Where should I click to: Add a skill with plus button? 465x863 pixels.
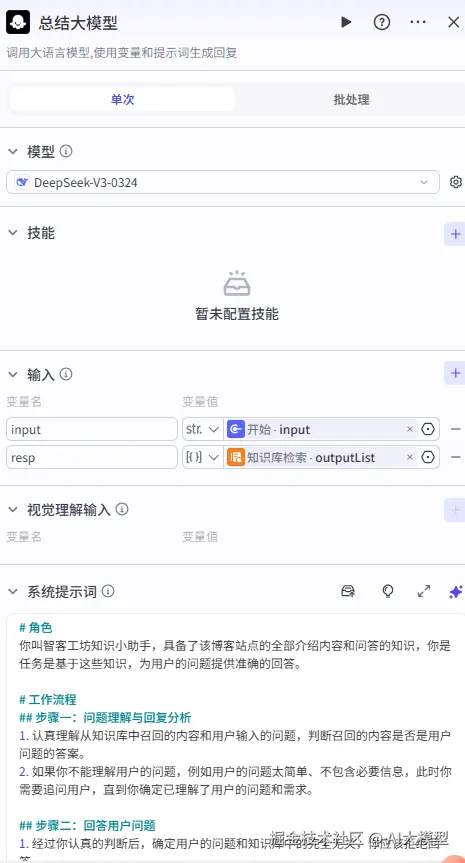[x=455, y=234]
